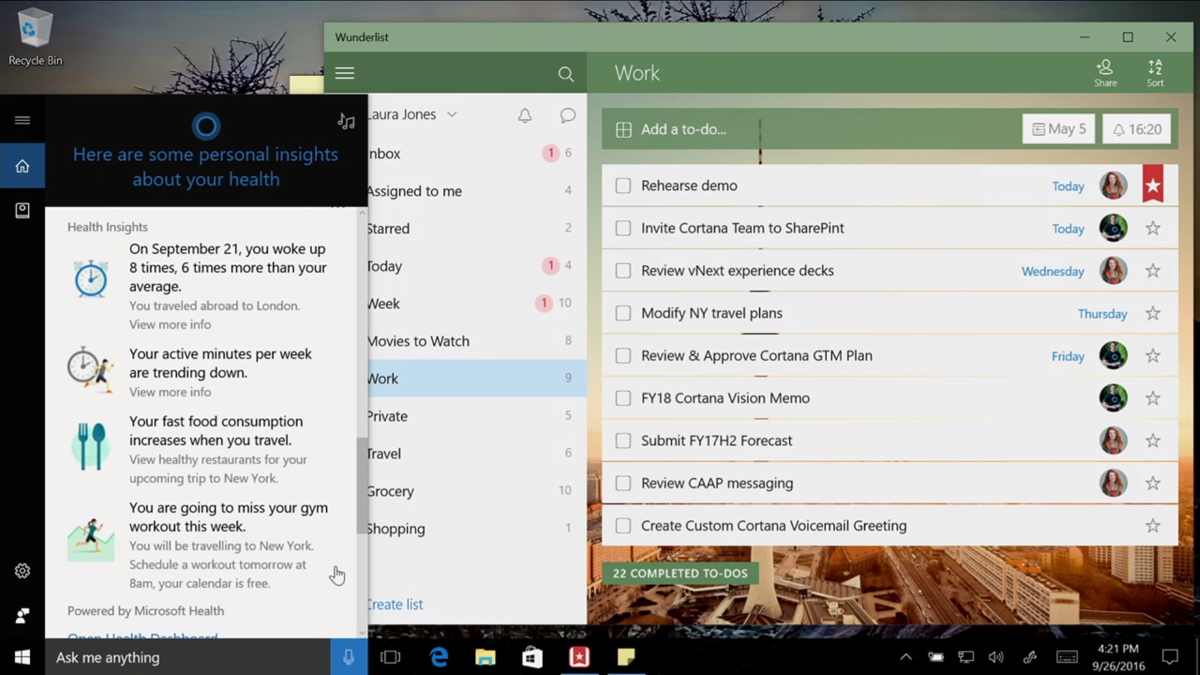This screenshot has width=1200, height=675.
Task: Open the Inbox list
Action: pos(477,153)
